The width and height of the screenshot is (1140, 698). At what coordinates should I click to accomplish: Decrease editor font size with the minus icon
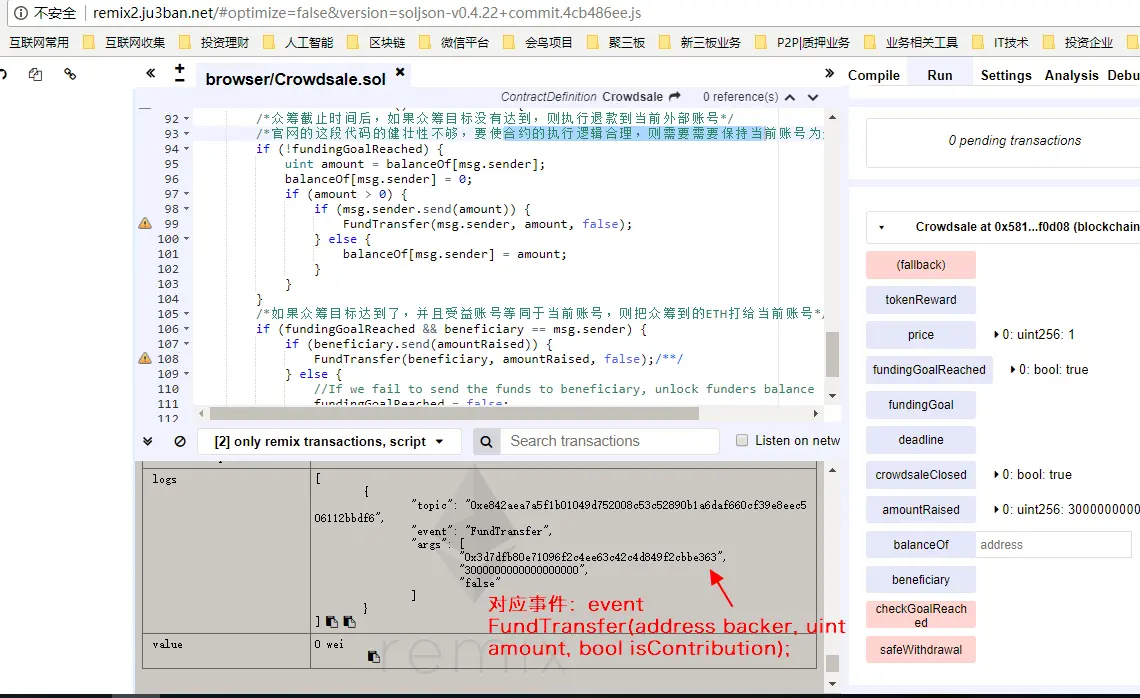[x=180, y=80]
